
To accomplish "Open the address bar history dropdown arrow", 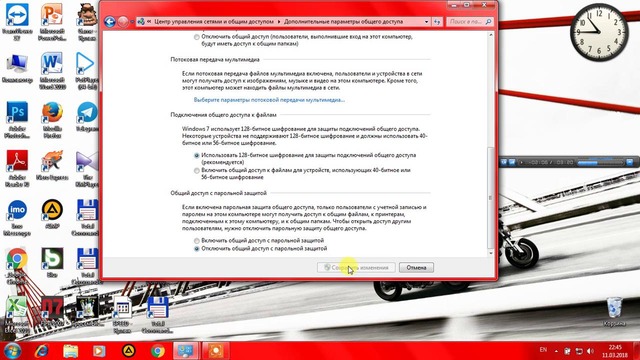I will click(x=427, y=22).
